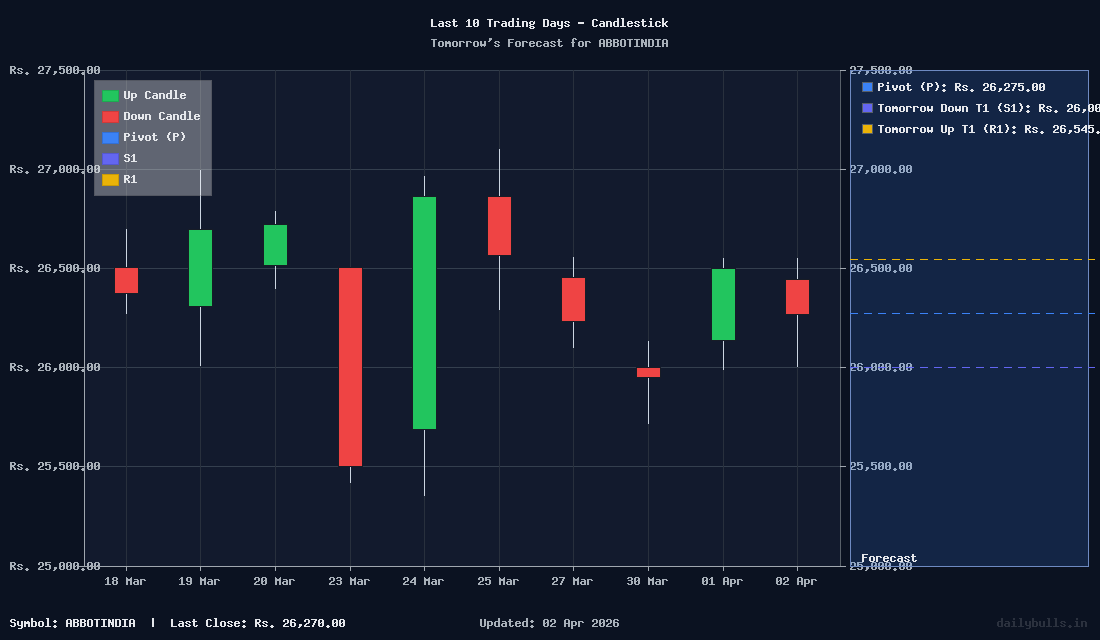1100x640 pixels.
Task: Click the Tomorrow Up T1 (R1) marker icon
Action: click(x=866, y=129)
